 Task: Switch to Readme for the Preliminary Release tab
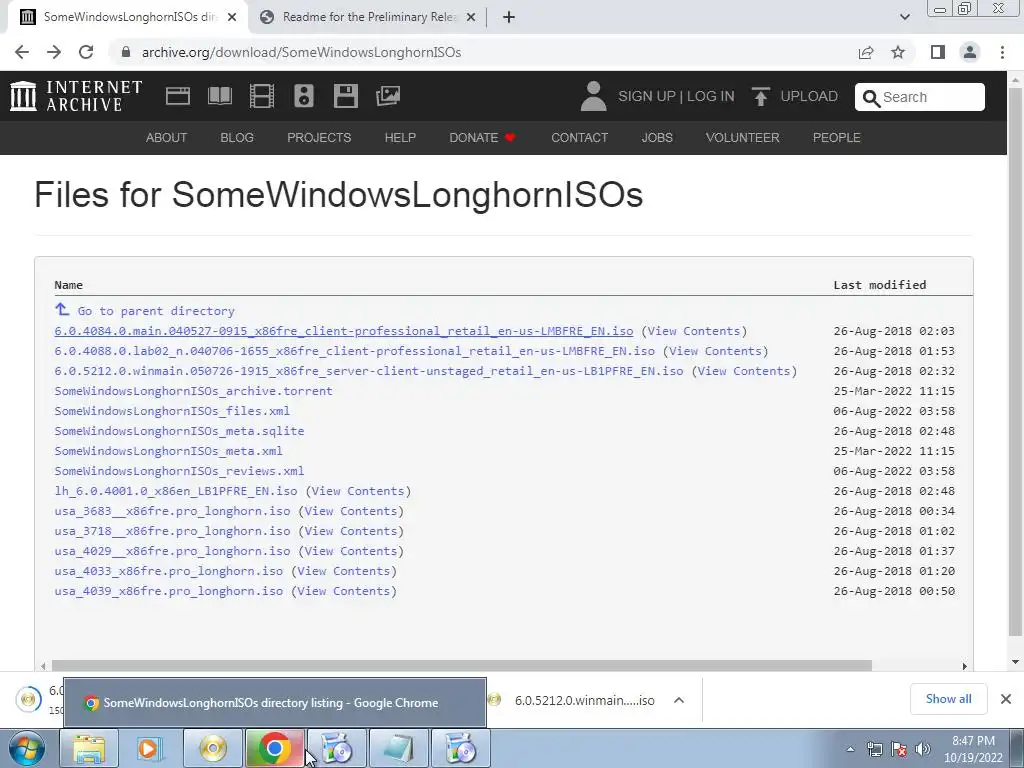(x=369, y=17)
